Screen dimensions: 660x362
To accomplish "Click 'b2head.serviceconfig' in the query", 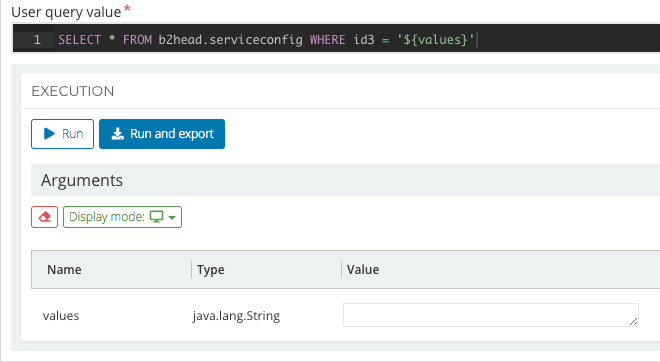I will [230, 40].
